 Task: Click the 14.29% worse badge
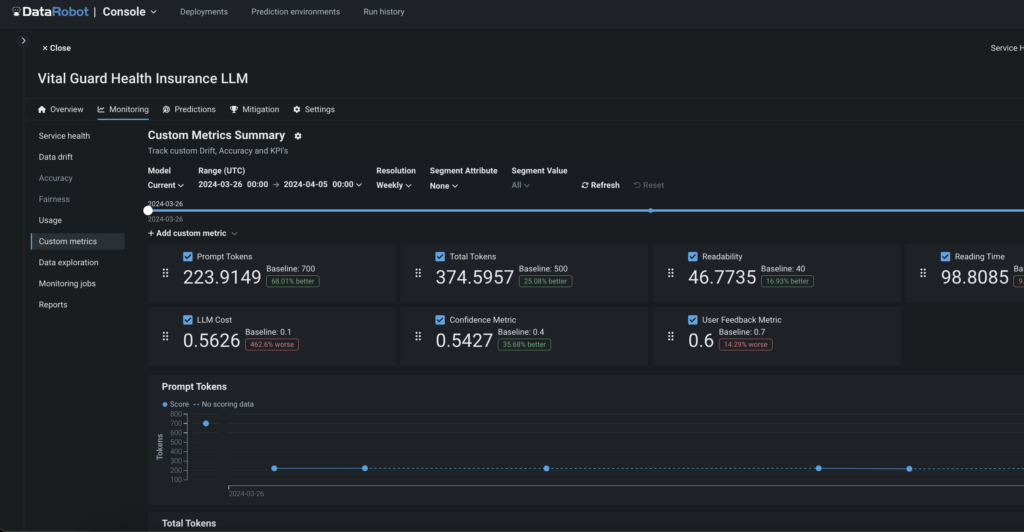click(746, 345)
